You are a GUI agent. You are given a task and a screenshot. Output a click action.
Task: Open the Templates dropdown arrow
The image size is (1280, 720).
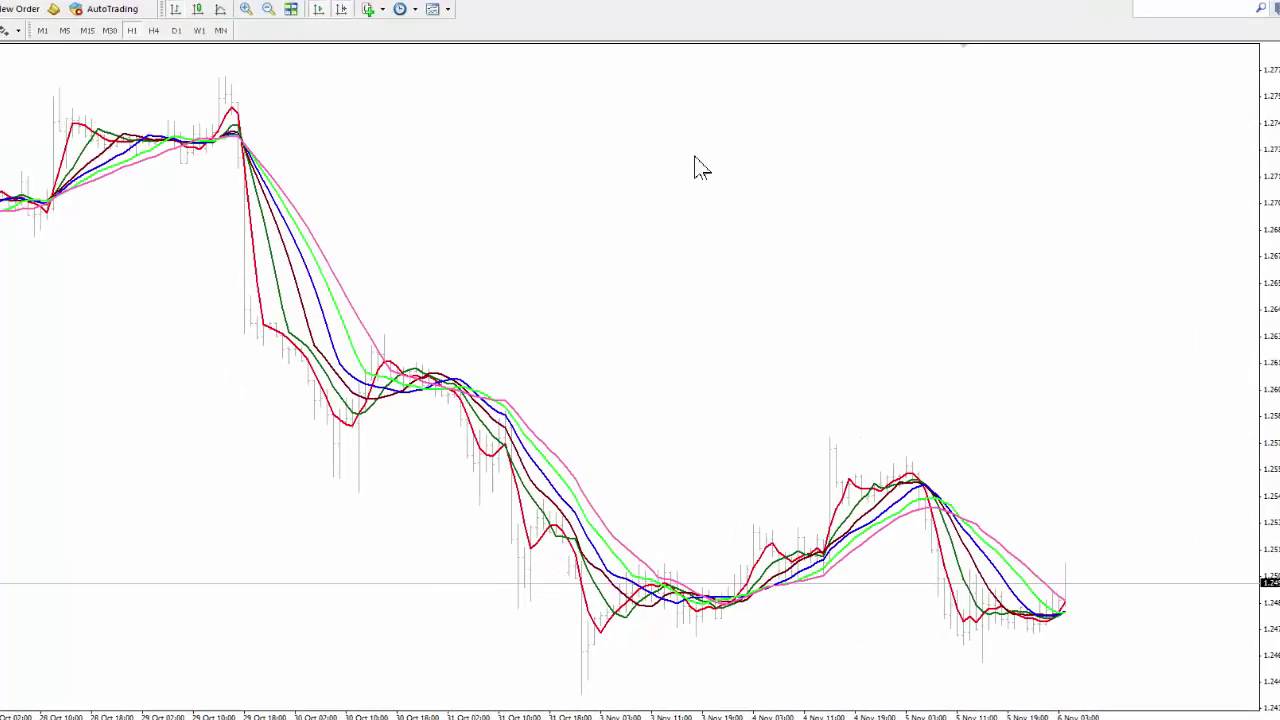click(x=447, y=9)
